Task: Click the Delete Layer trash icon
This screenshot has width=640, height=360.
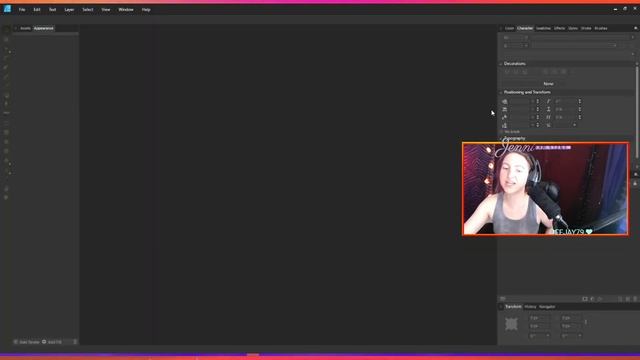Action: (x=635, y=299)
